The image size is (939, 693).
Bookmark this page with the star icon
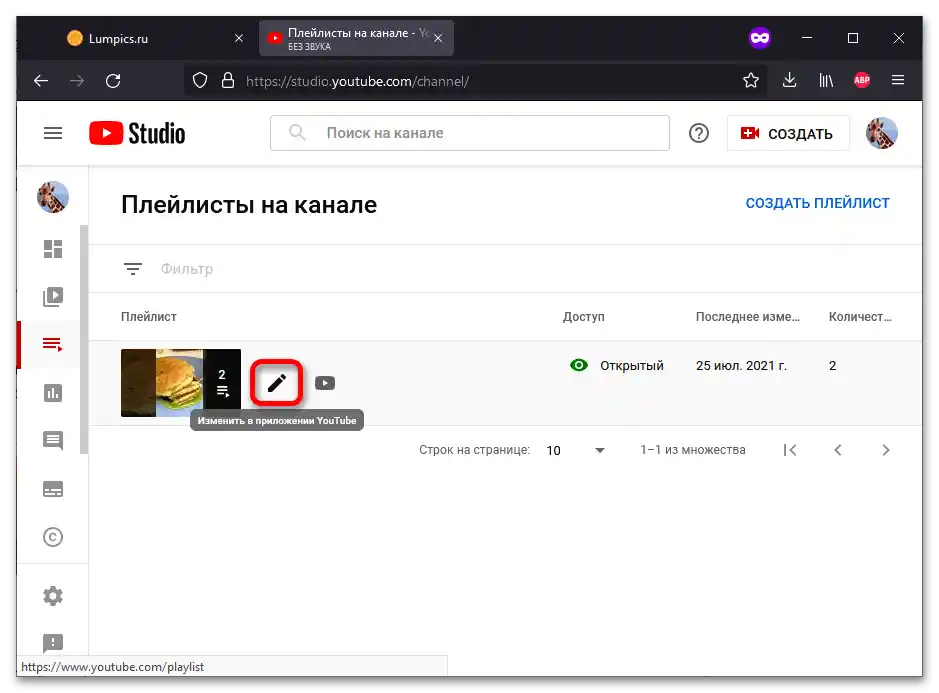click(x=750, y=80)
